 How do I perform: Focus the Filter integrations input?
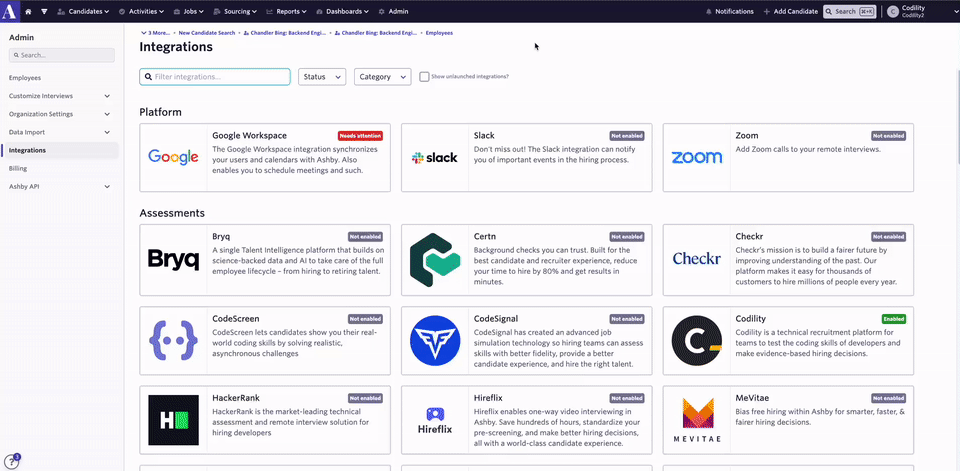pyautogui.click(x=215, y=77)
